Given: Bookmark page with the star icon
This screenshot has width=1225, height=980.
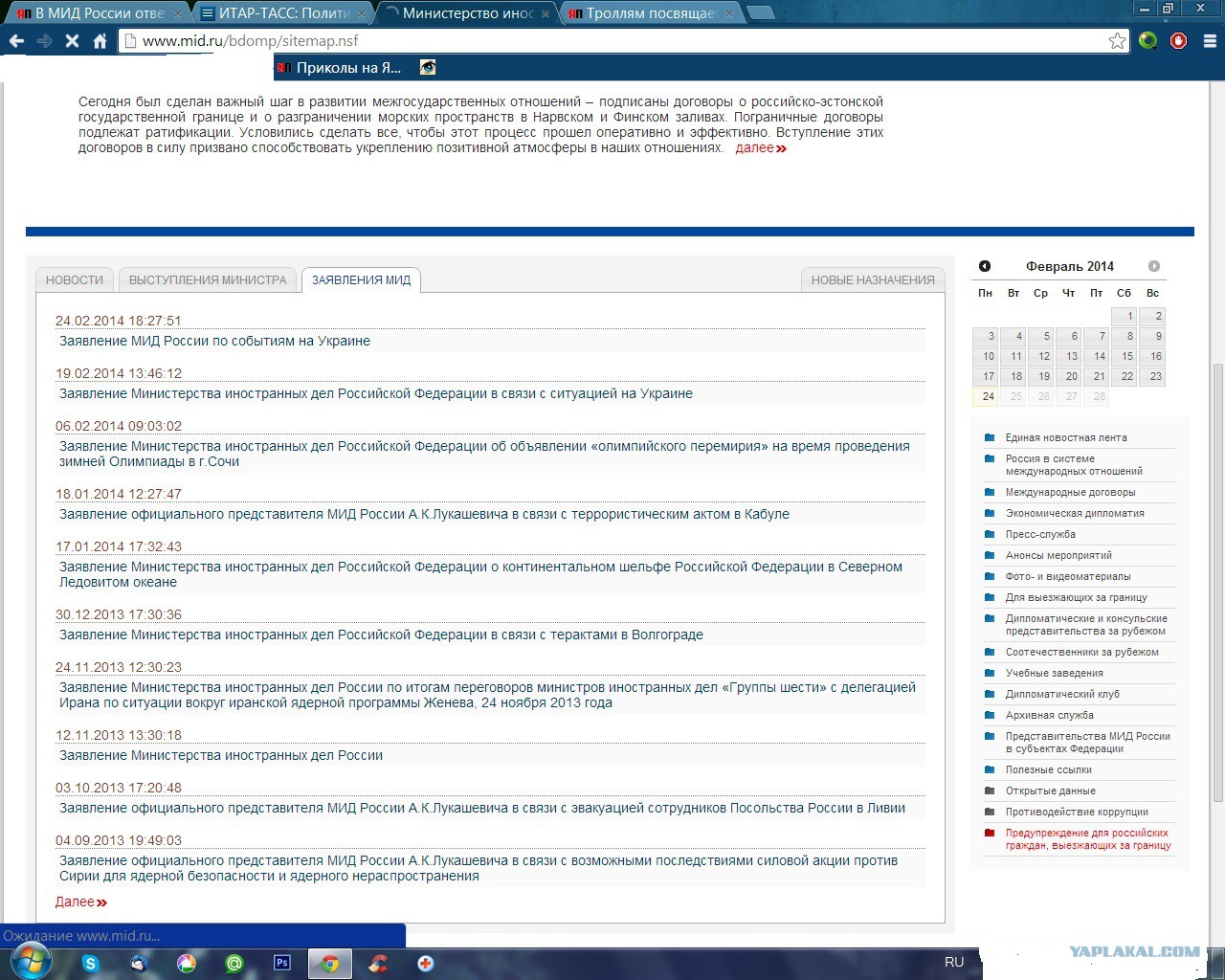Looking at the screenshot, I should [1117, 41].
